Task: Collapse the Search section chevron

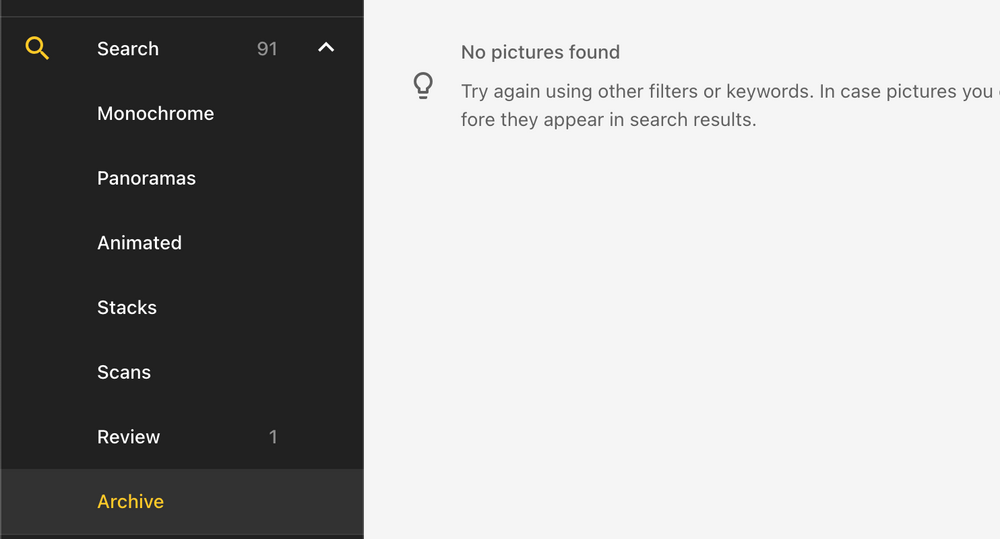Action: [x=326, y=48]
